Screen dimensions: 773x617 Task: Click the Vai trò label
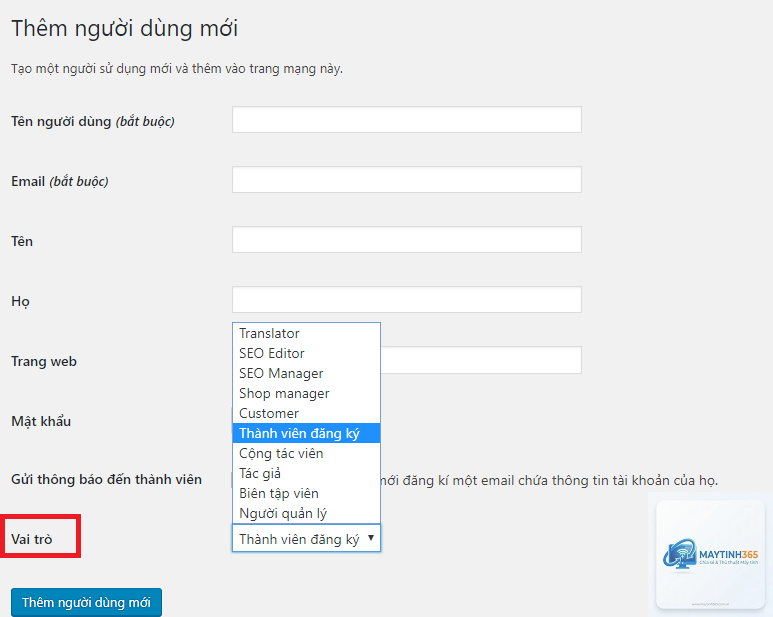pyautogui.click(x=32, y=539)
